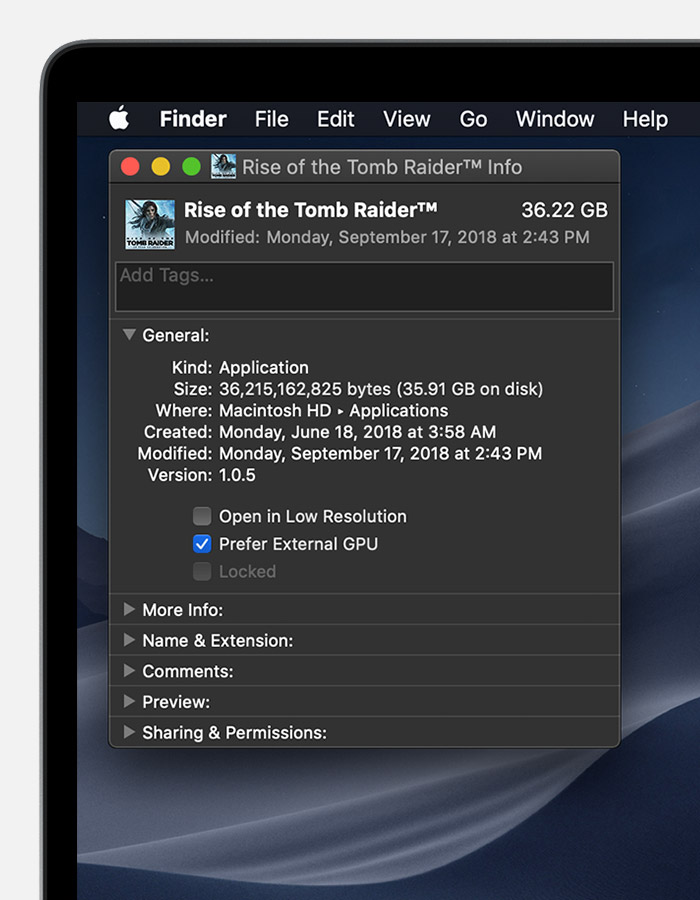The width and height of the screenshot is (700, 900).
Task: Expand the Sharing & Permissions section
Action: pyautogui.click(x=130, y=732)
